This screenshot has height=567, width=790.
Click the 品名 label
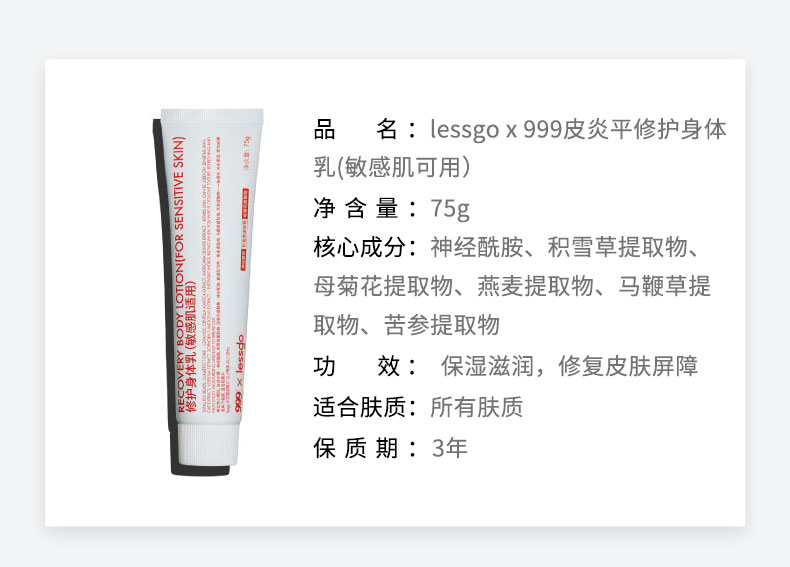(355, 130)
